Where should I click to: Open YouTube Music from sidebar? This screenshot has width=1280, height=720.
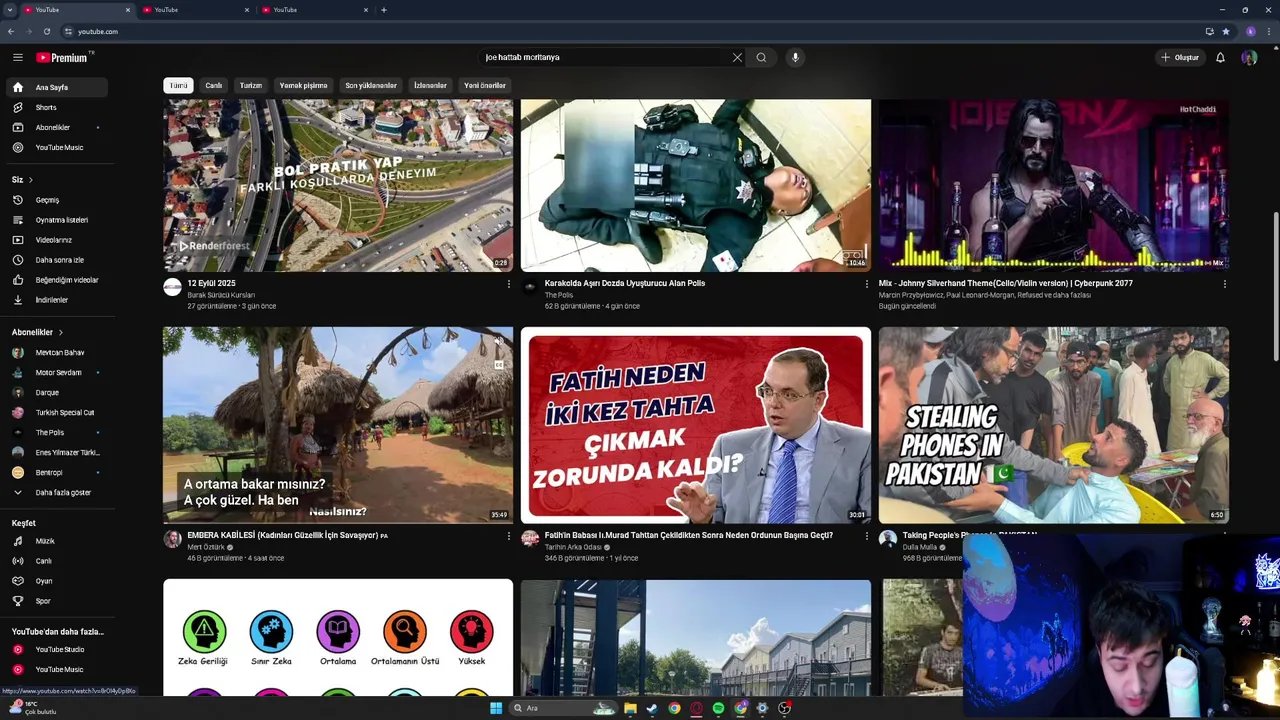(56, 147)
